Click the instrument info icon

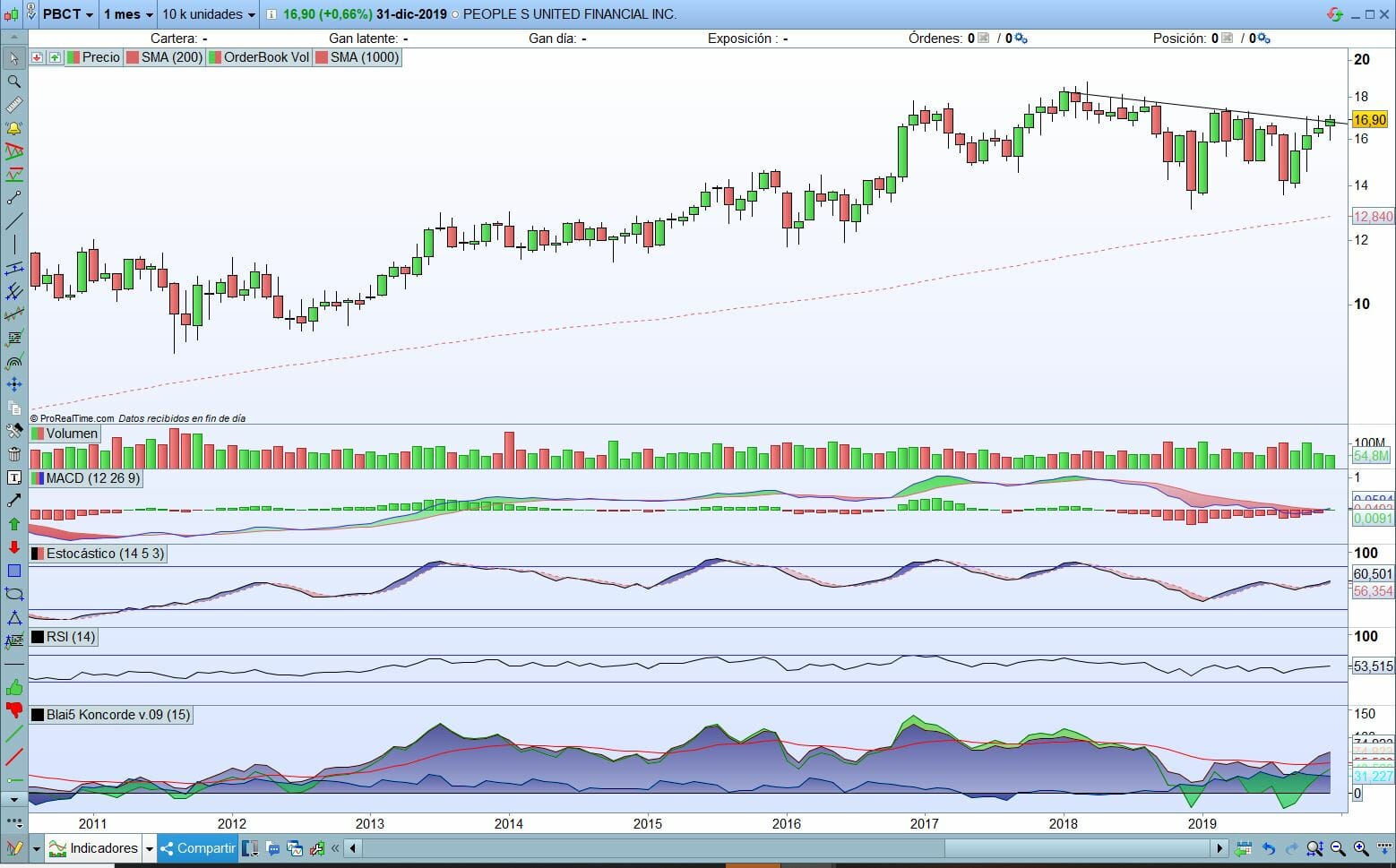(272, 14)
